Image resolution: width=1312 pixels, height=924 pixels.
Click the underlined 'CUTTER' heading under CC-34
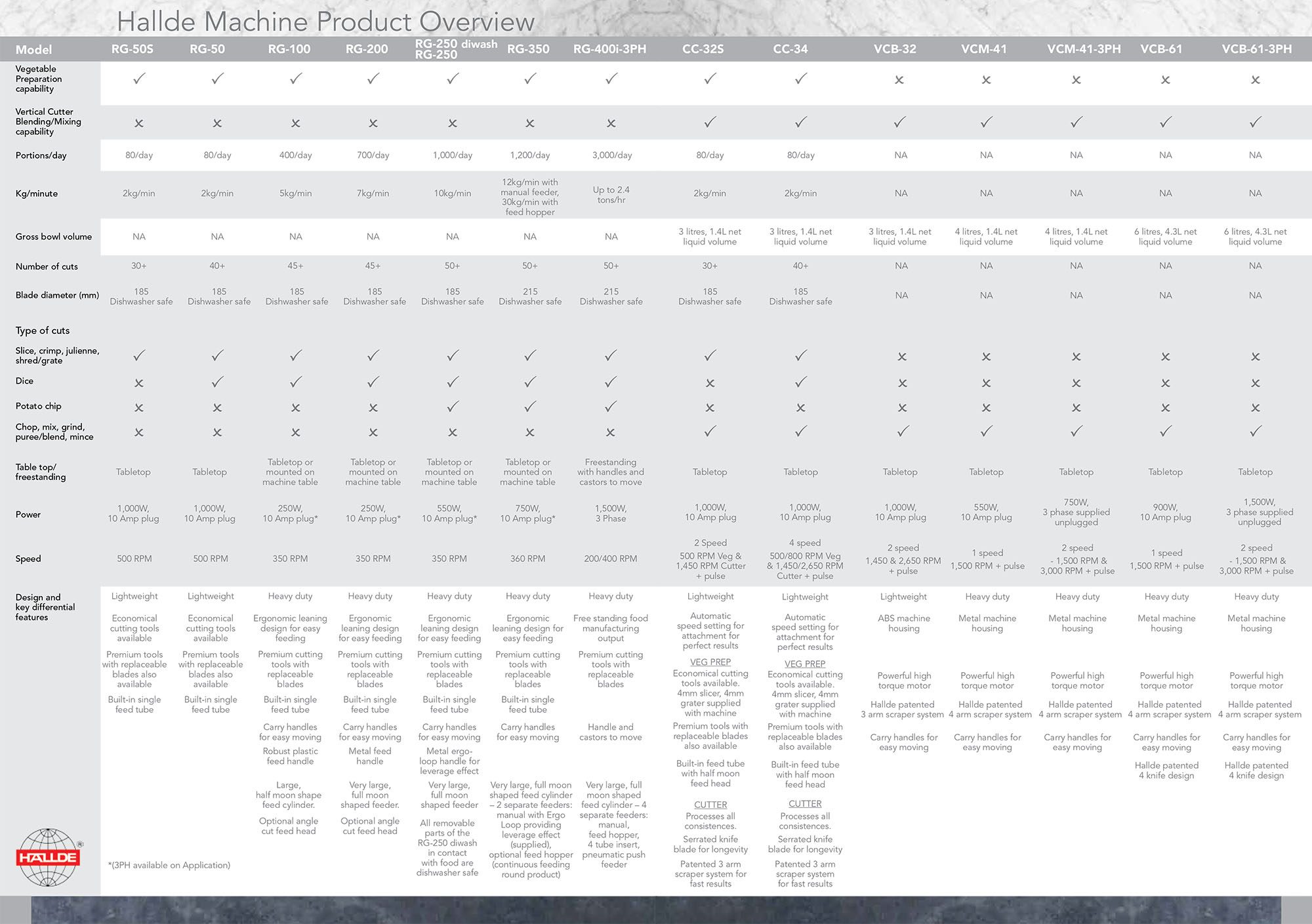[805, 804]
